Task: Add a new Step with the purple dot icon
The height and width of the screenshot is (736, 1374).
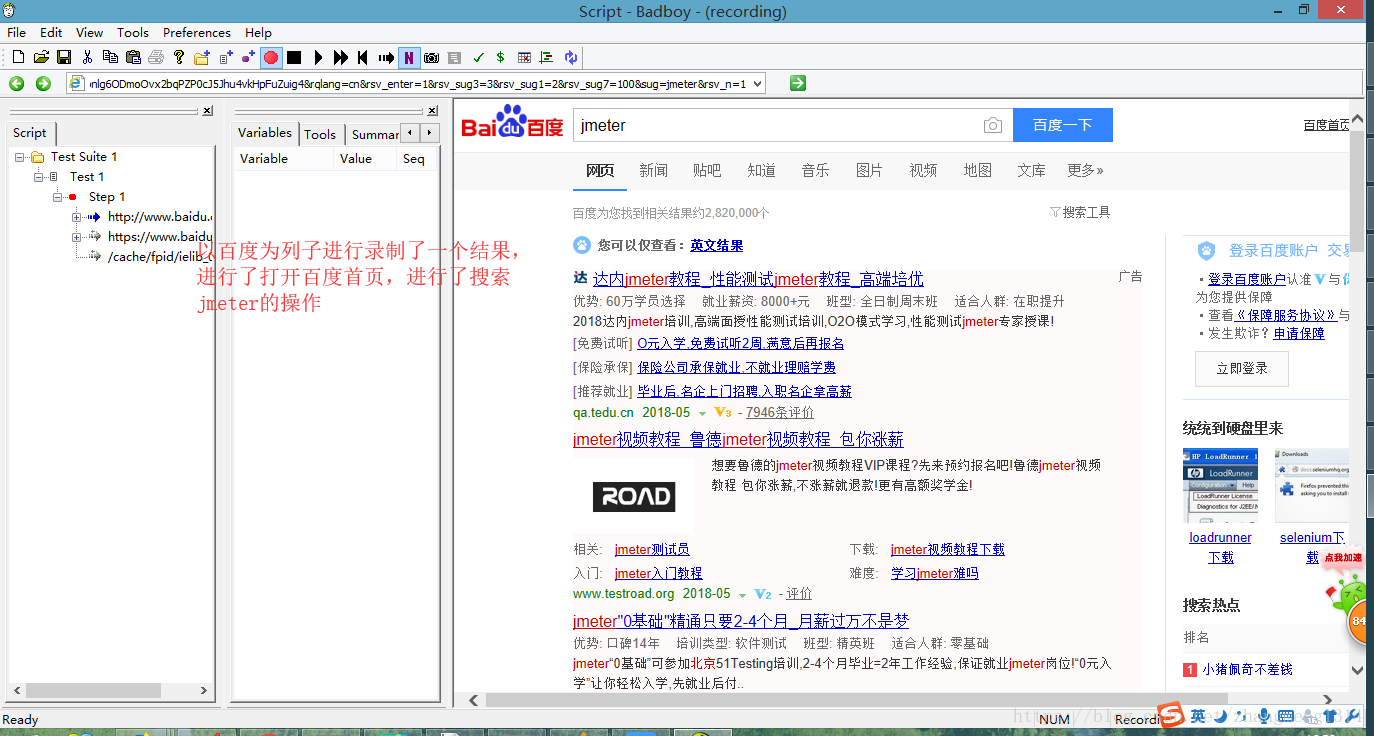Action: coord(248,57)
